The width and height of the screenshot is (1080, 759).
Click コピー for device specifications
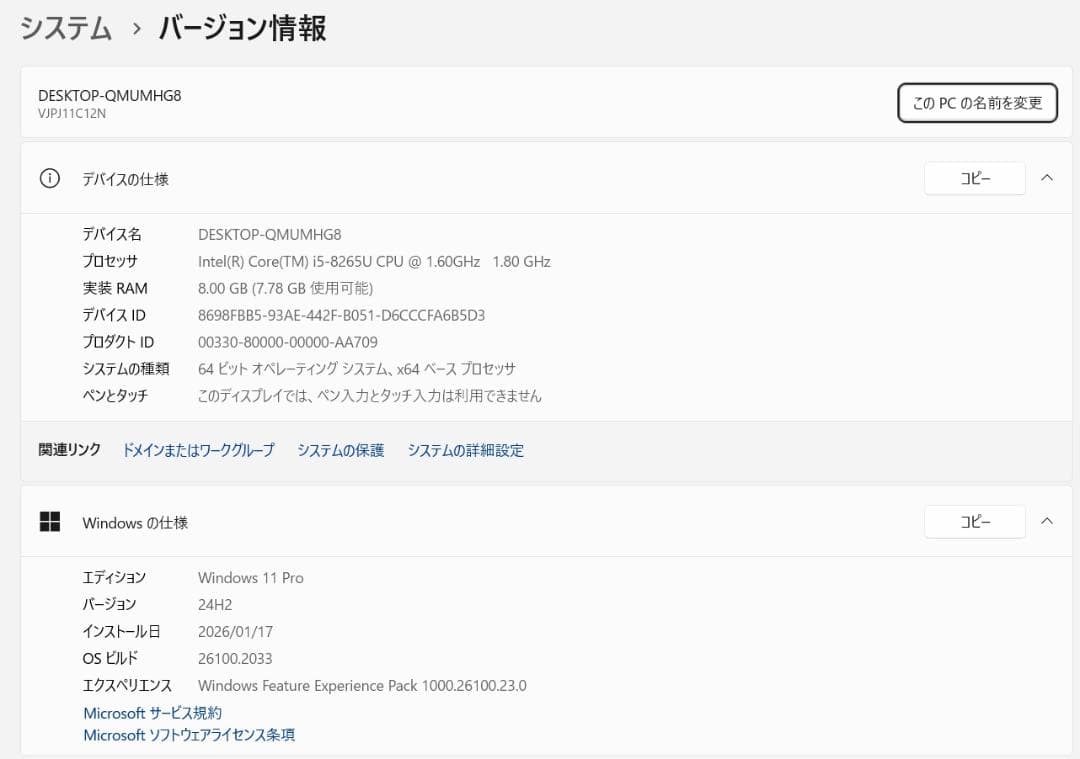point(974,178)
